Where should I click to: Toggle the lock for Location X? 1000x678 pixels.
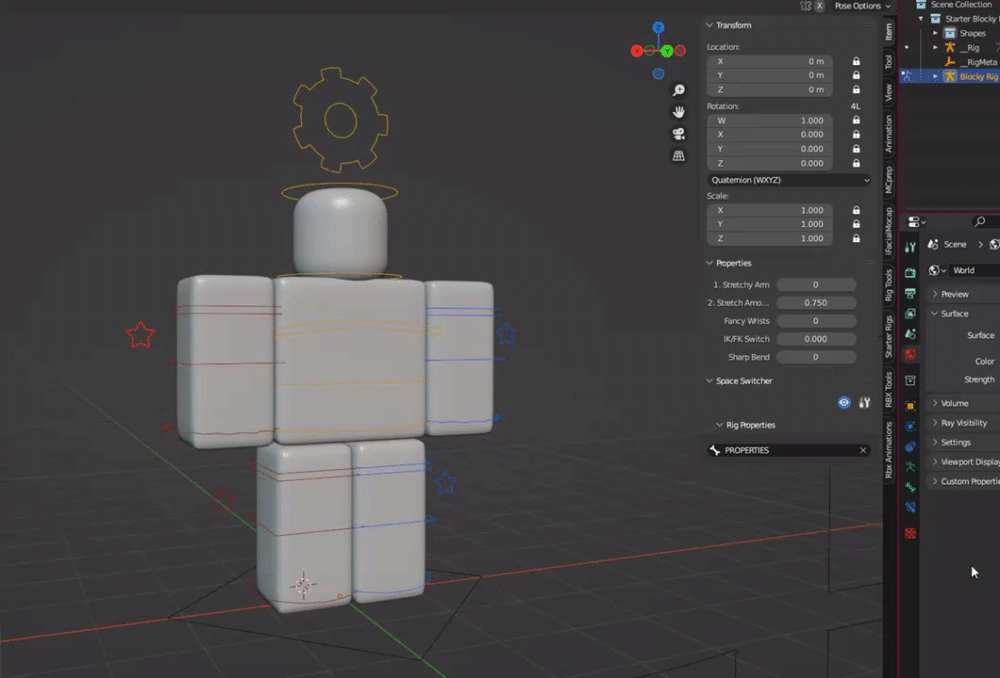(x=857, y=61)
